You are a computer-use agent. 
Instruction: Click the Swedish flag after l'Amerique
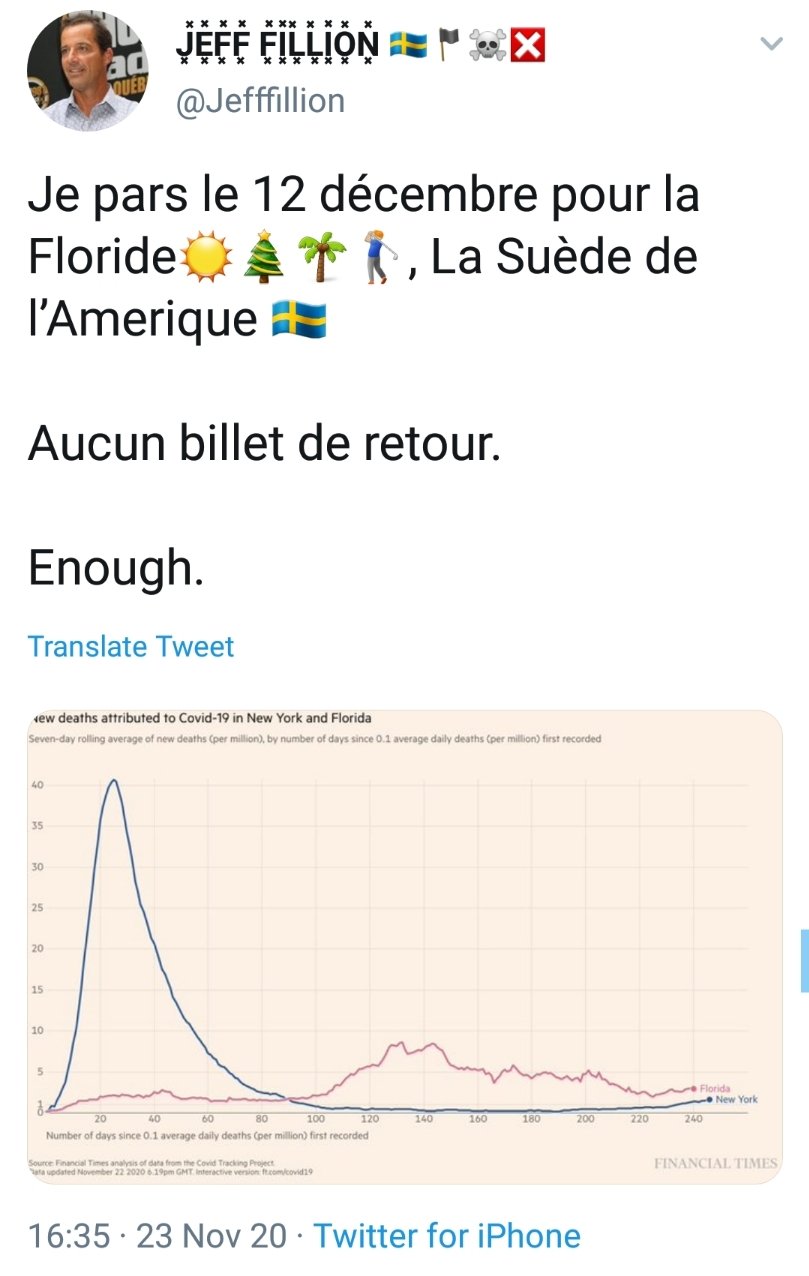299,322
